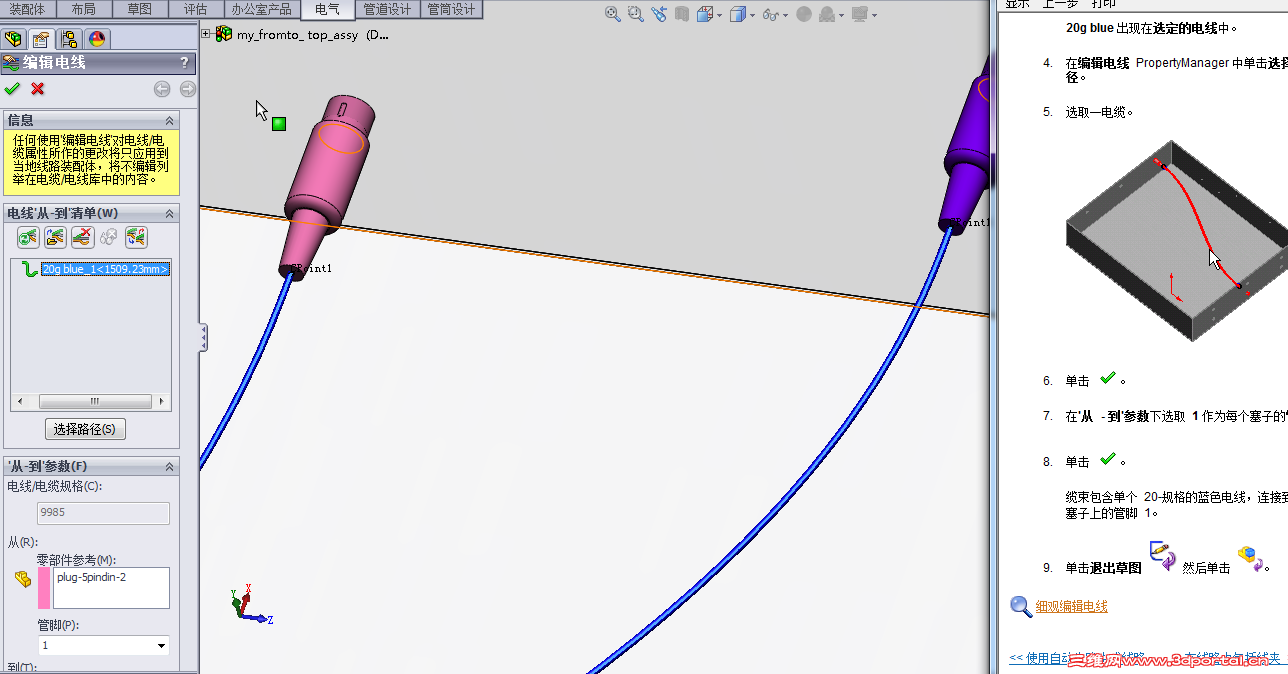Click the XYZ coordinate triad in the viewport
Viewport: 1288px width, 674px height.
(250, 604)
